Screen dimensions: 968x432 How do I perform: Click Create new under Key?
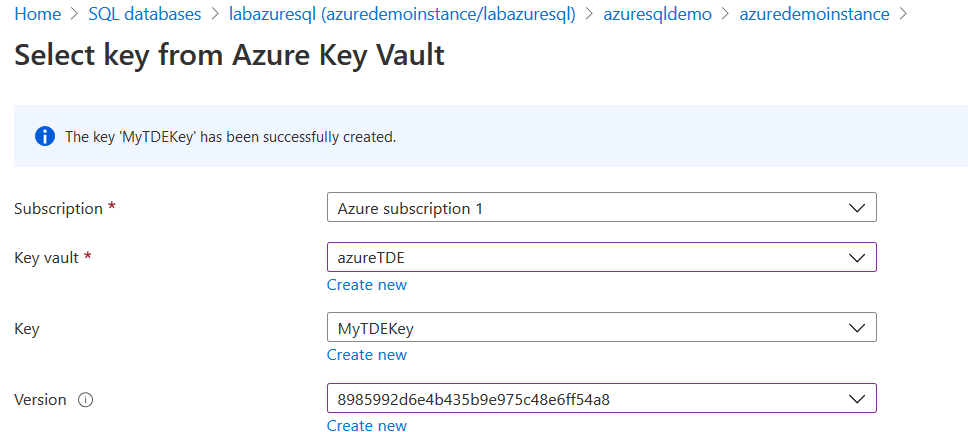(x=366, y=355)
